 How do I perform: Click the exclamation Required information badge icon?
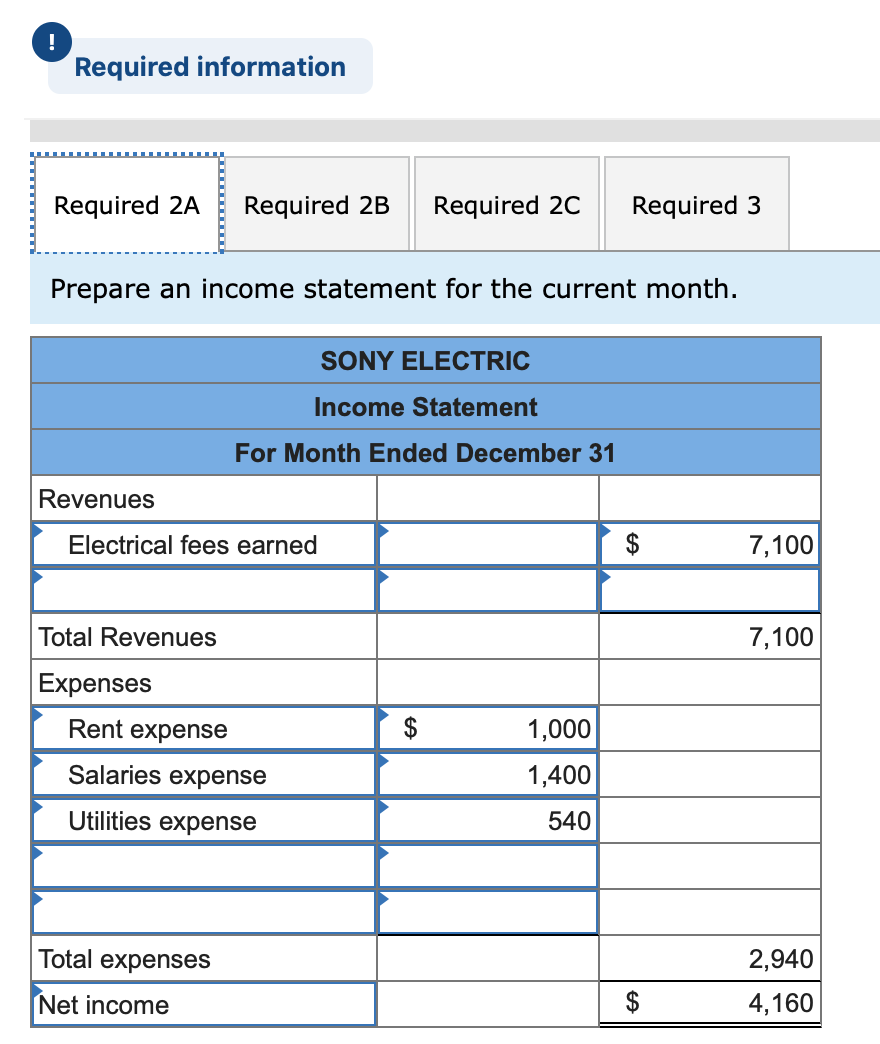point(50,42)
